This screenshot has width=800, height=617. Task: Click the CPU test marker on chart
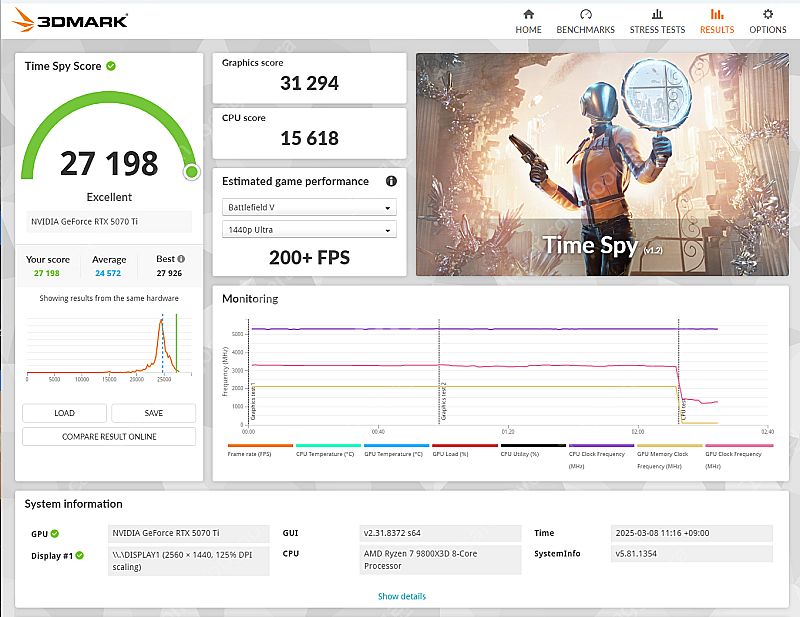683,410
